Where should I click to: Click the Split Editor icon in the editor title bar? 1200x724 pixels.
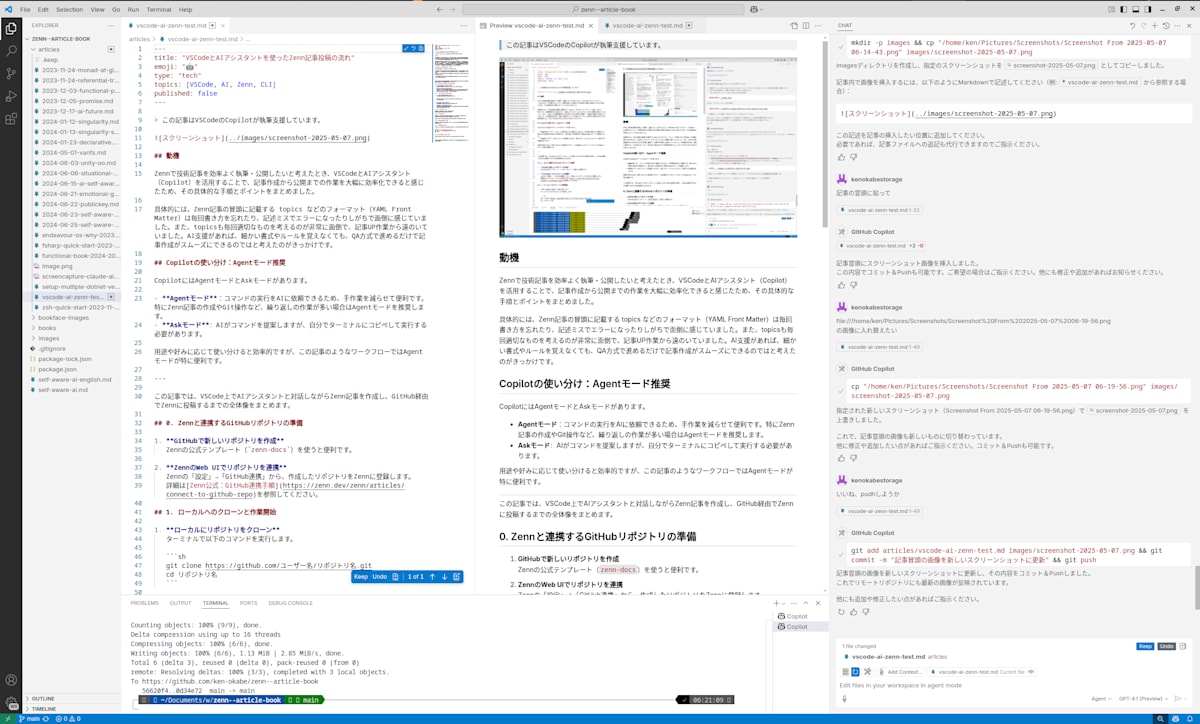point(805,26)
